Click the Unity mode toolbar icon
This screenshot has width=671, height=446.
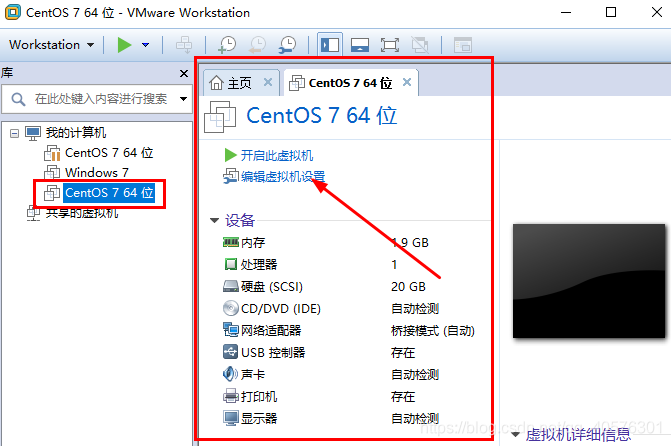click(420, 45)
